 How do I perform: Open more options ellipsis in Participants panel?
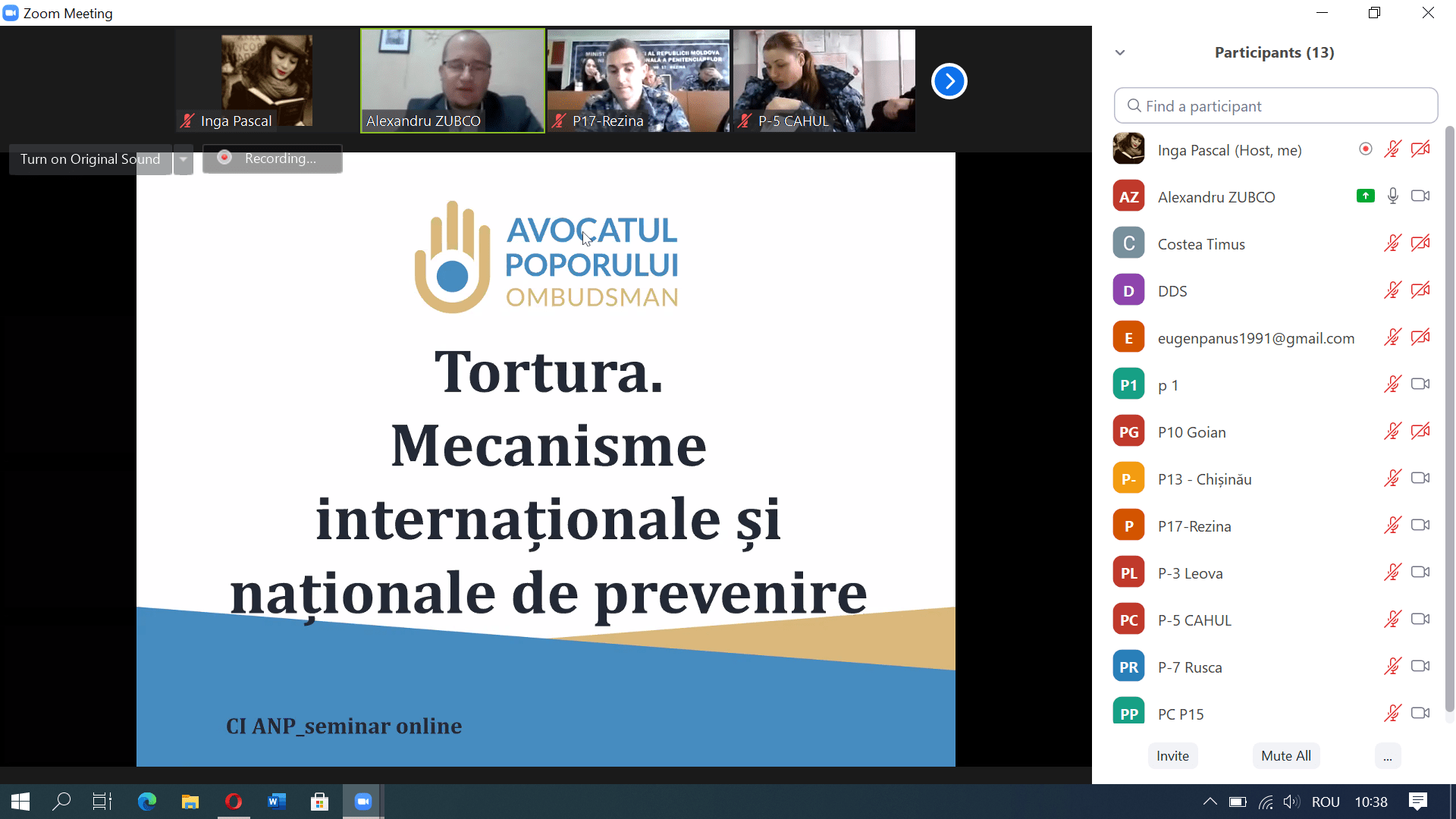(1388, 756)
